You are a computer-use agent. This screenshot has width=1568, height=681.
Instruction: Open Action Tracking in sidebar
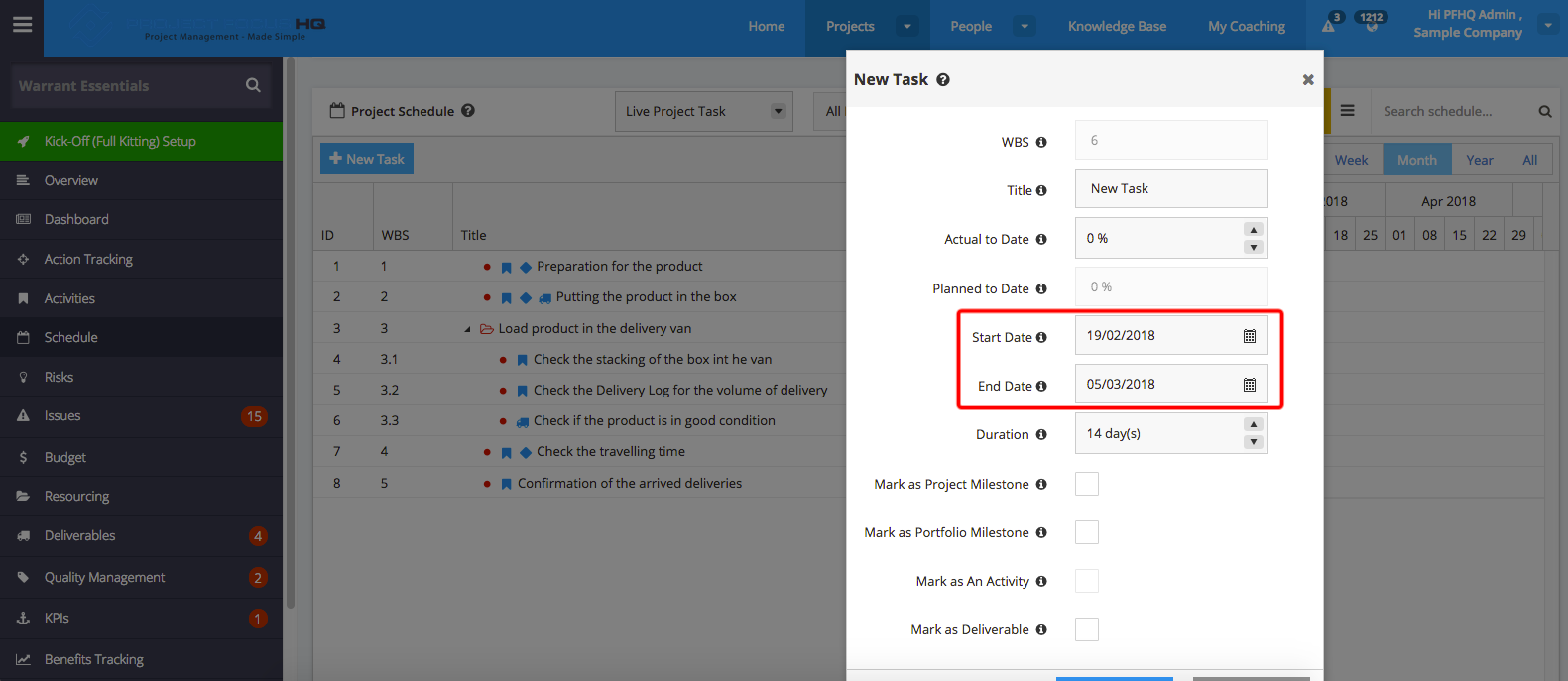click(141, 259)
